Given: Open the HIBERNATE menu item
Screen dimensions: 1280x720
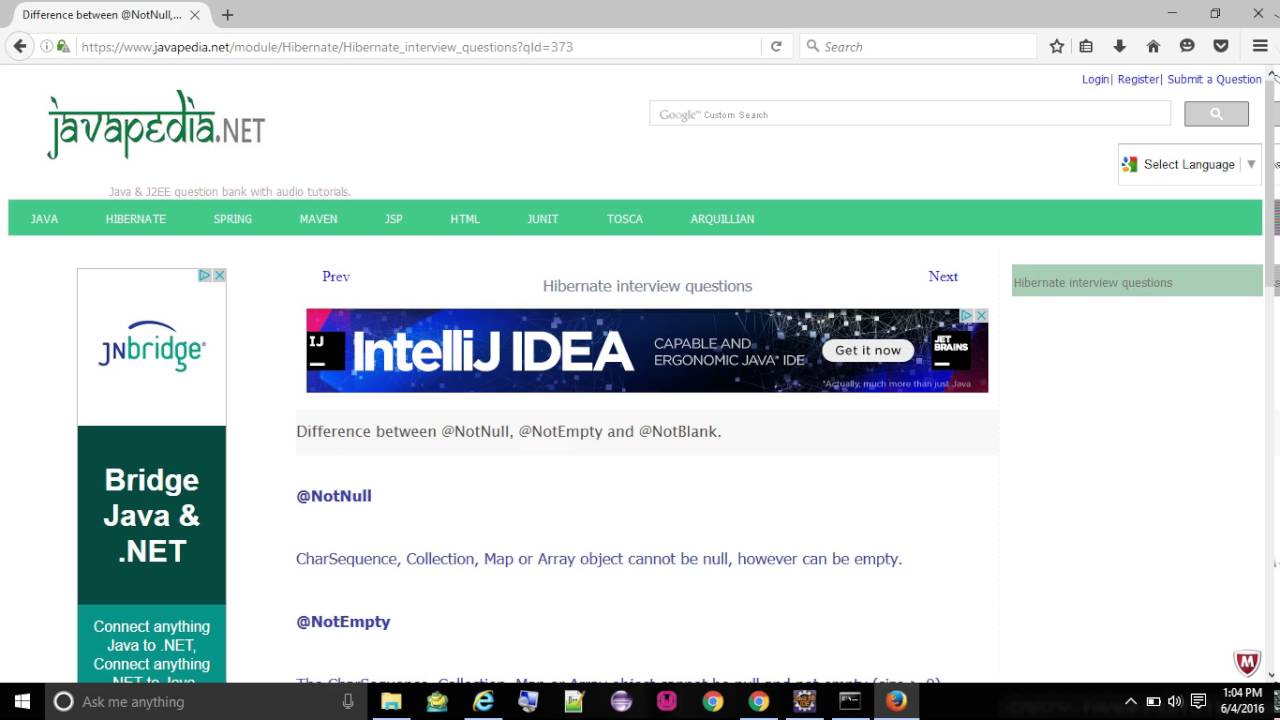Looking at the screenshot, I should (136, 218).
